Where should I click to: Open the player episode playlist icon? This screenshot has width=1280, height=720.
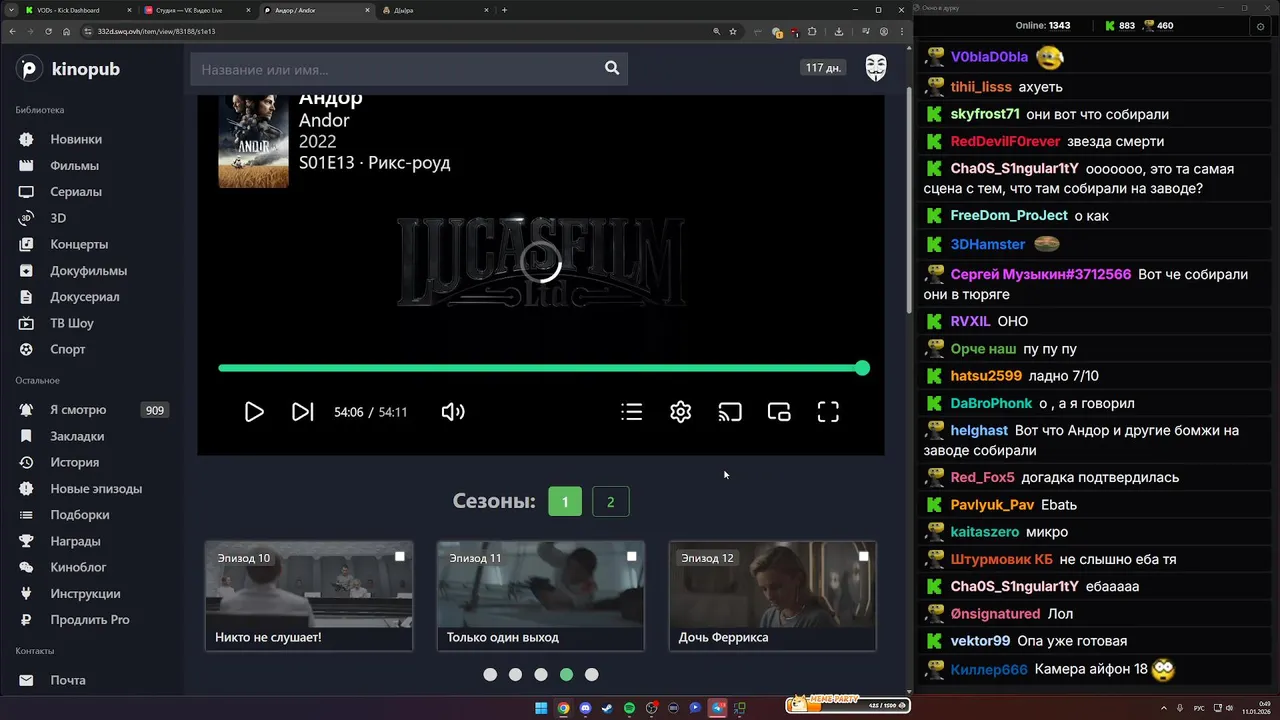point(631,412)
